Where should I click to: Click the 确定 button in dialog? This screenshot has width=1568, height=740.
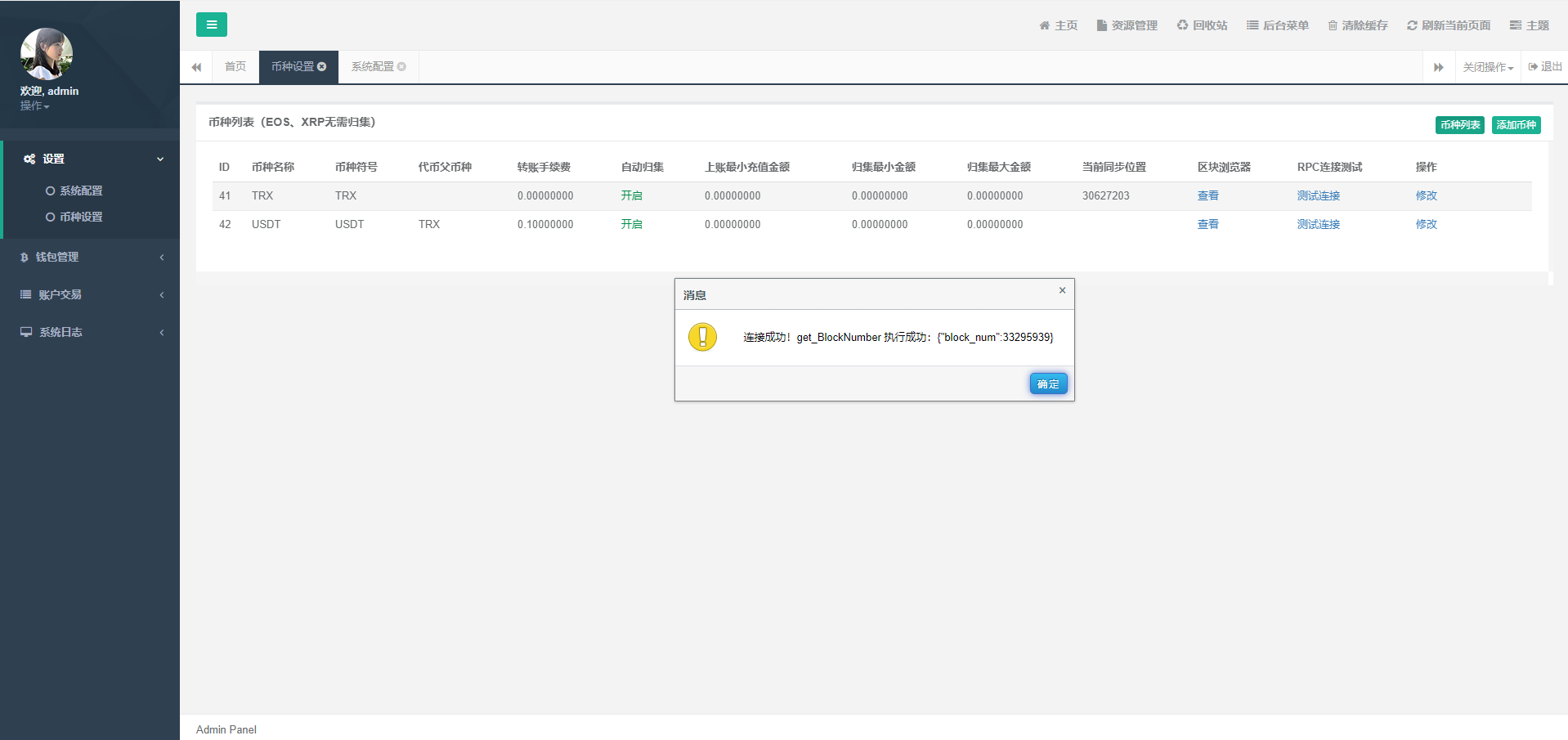(x=1048, y=383)
